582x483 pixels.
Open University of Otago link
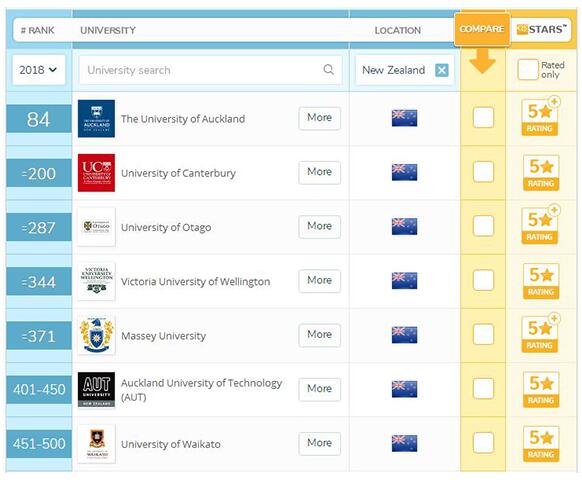point(166,228)
